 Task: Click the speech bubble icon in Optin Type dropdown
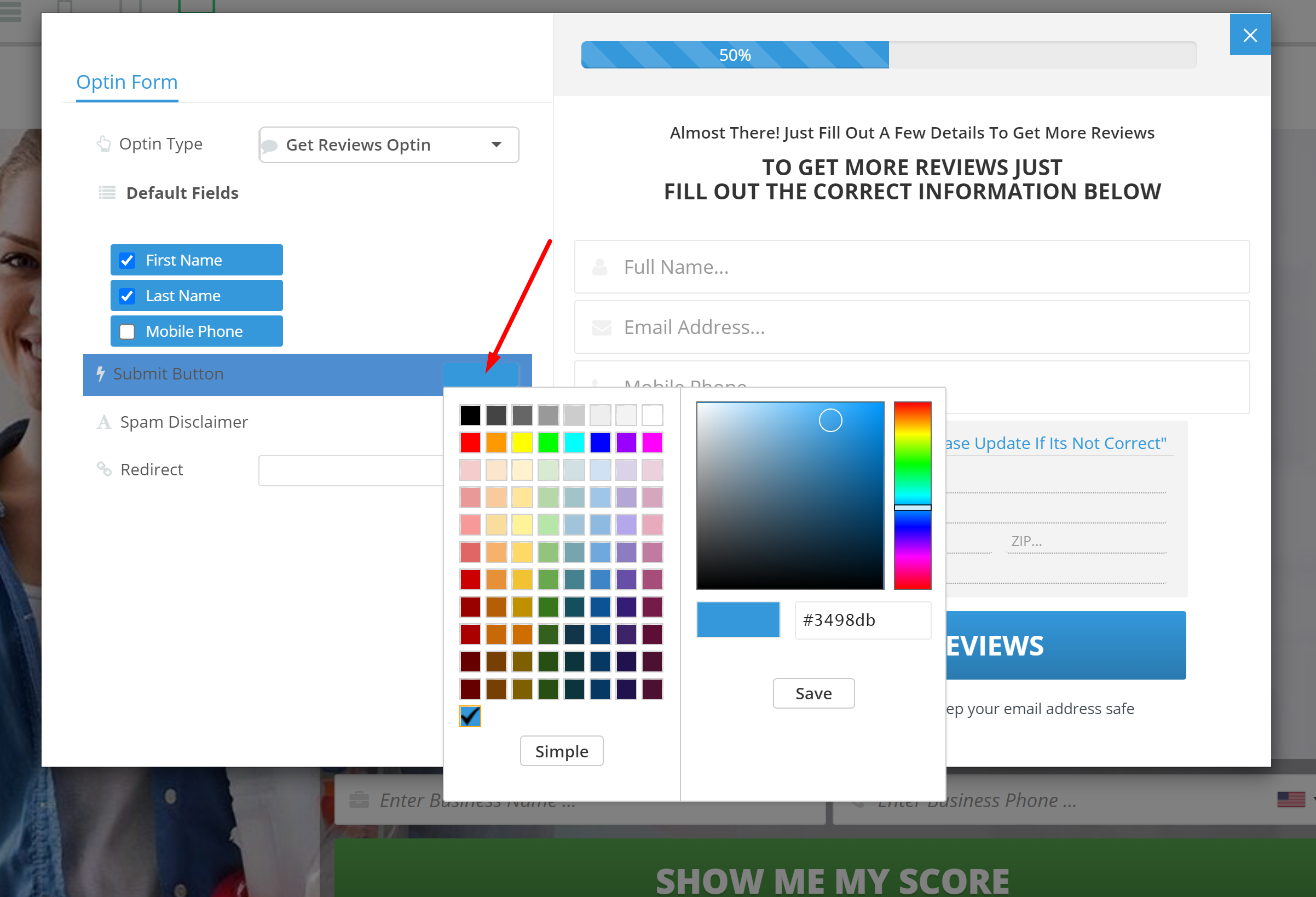click(269, 146)
